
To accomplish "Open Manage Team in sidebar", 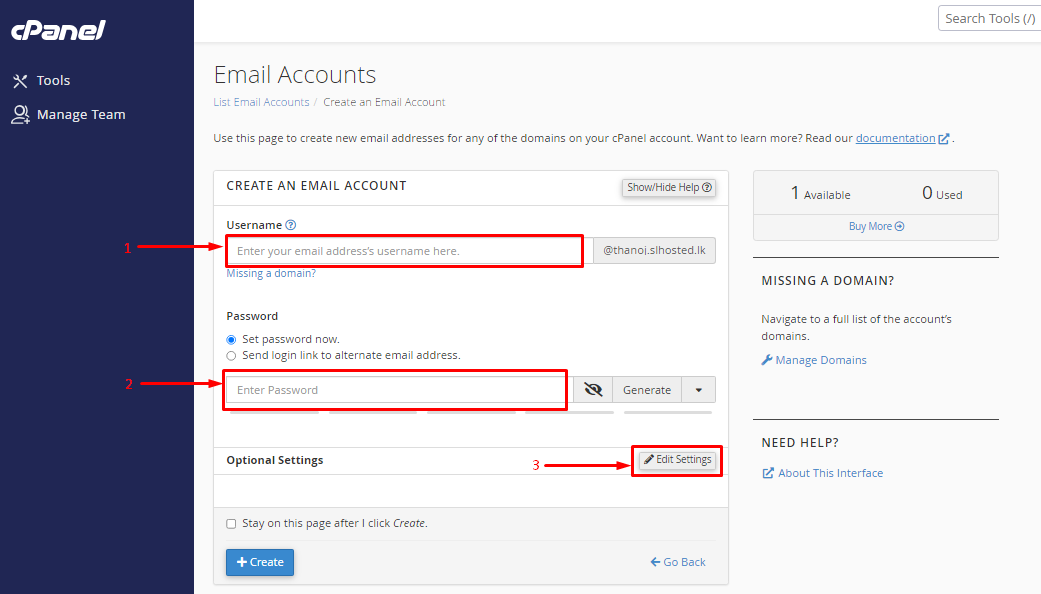I will coord(80,114).
